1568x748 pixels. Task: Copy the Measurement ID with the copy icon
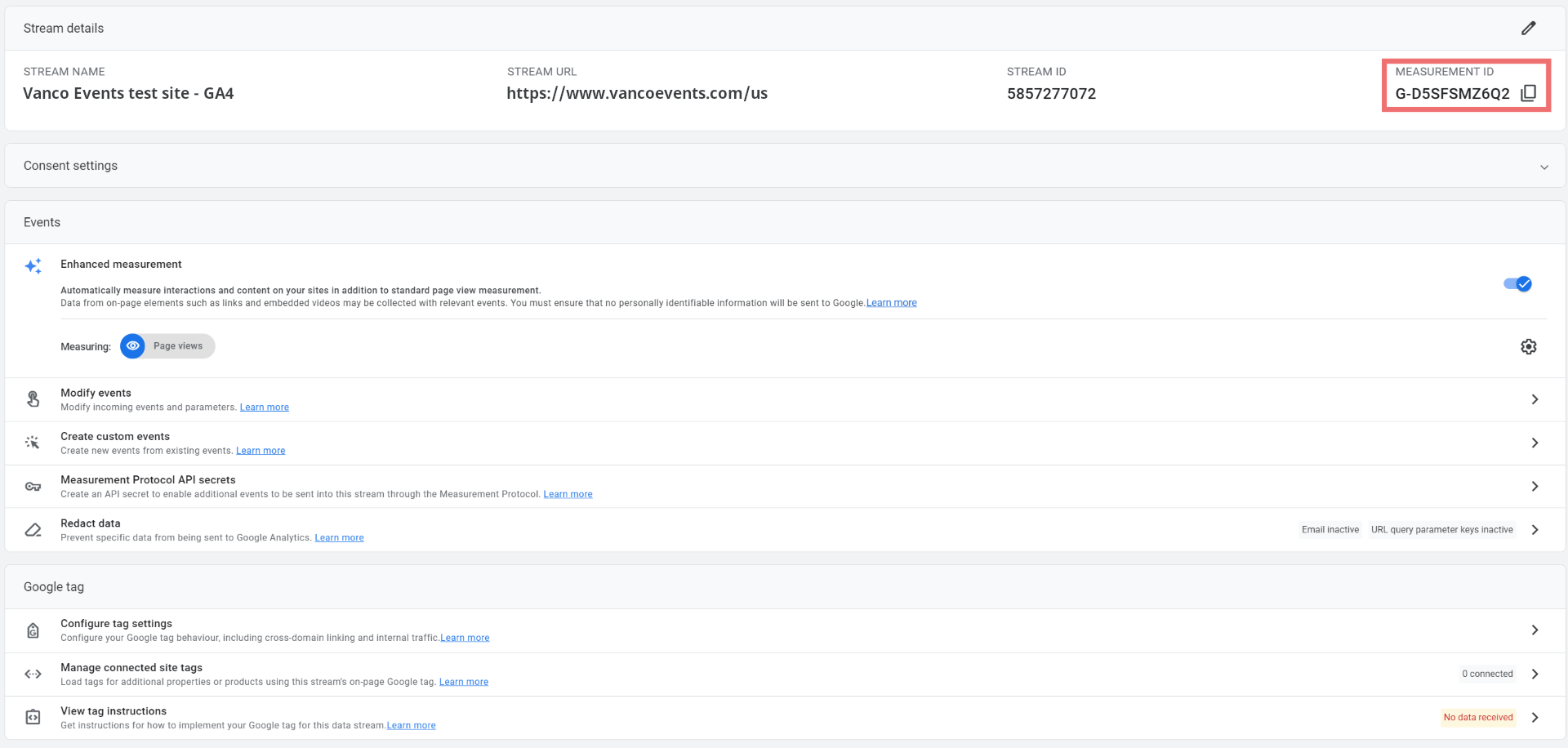(1528, 93)
